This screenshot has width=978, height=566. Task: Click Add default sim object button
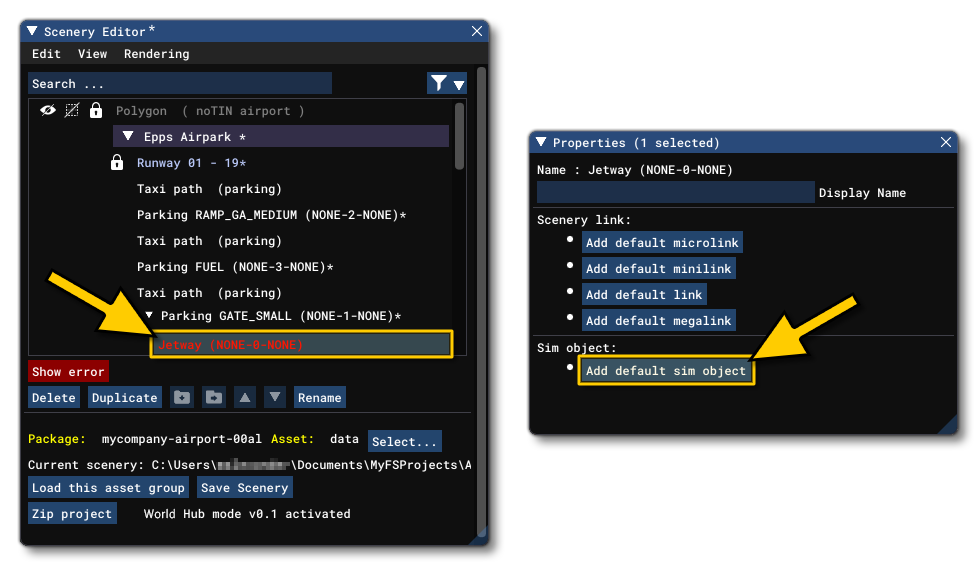coord(666,371)
